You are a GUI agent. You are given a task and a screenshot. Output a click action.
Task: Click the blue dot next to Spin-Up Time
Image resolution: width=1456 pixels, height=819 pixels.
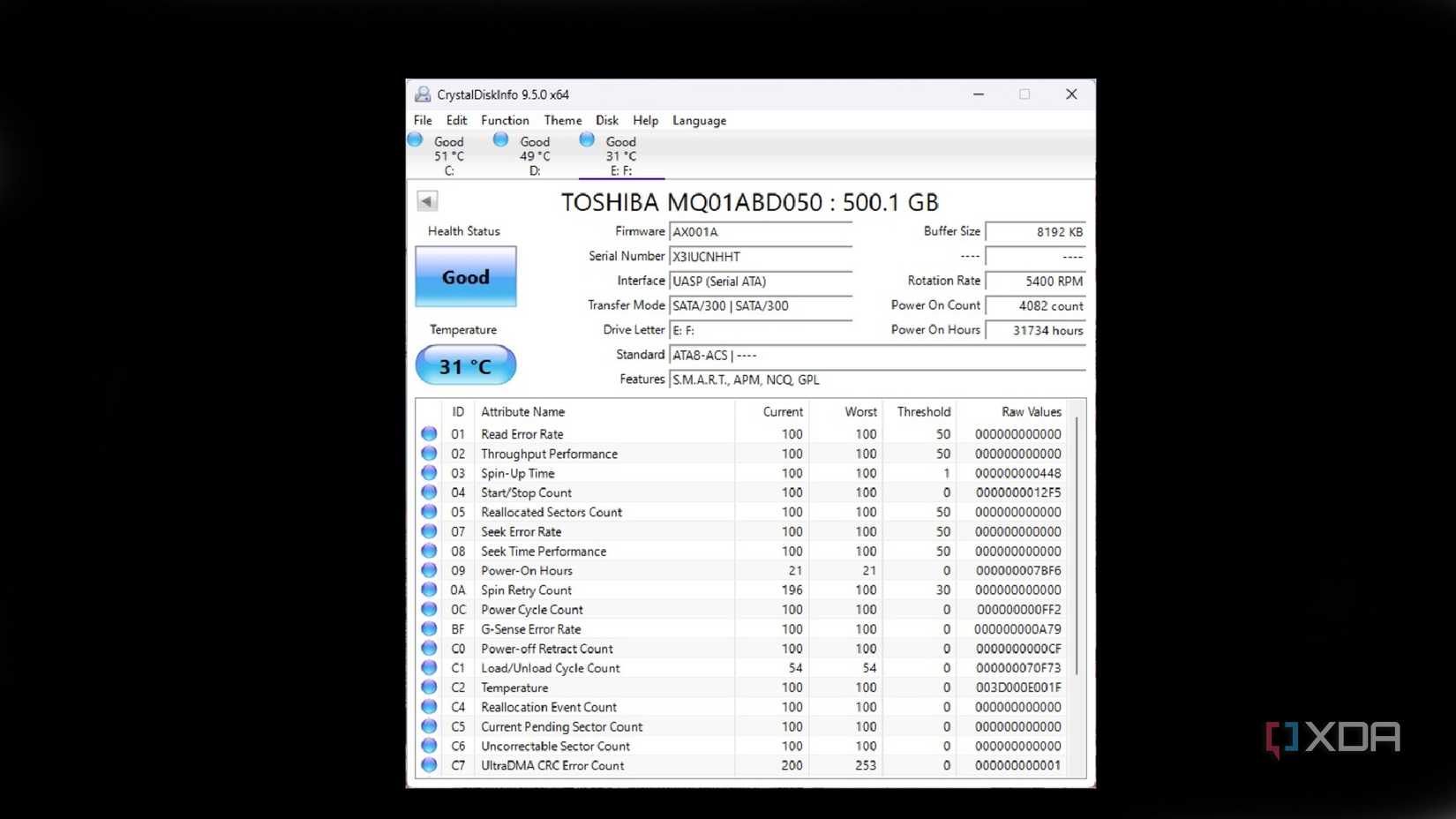click(x=429, y=473)
